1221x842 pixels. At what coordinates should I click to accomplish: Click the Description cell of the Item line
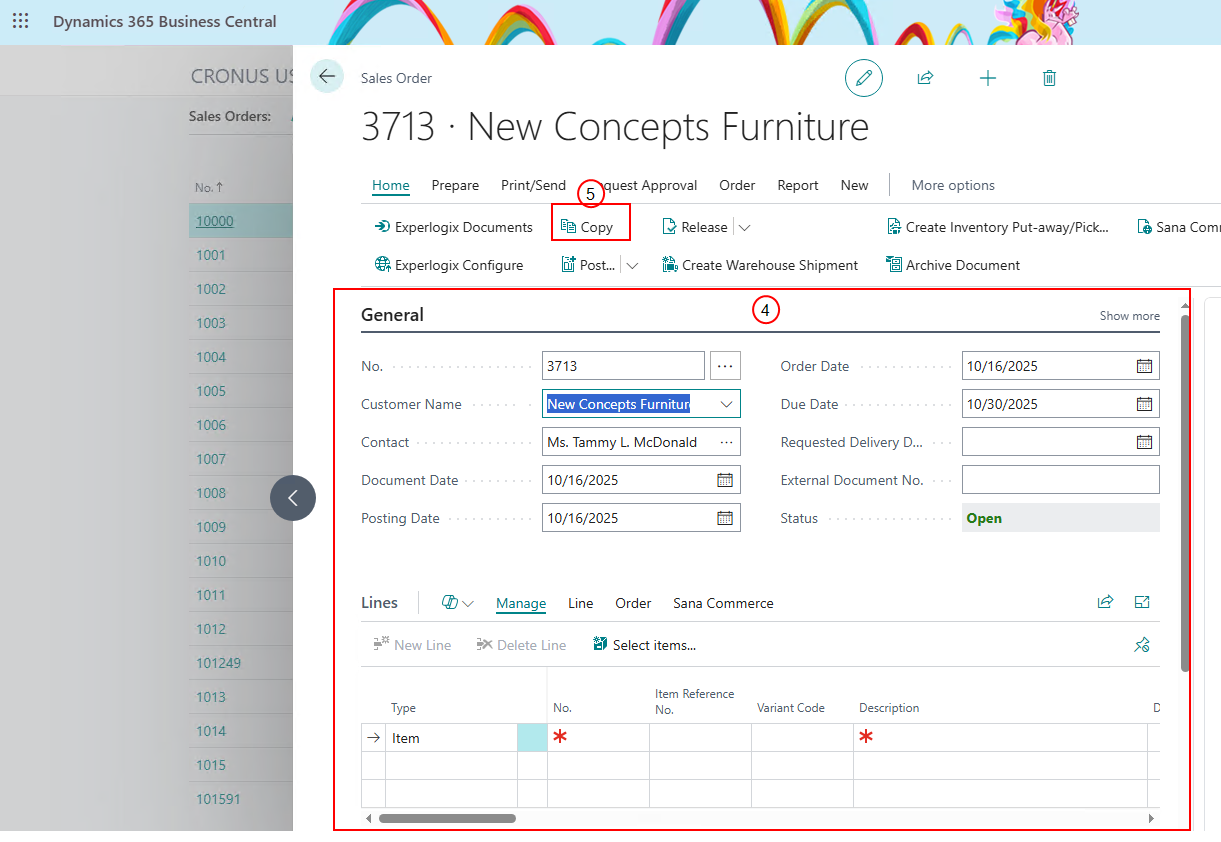pos(1000,738)
